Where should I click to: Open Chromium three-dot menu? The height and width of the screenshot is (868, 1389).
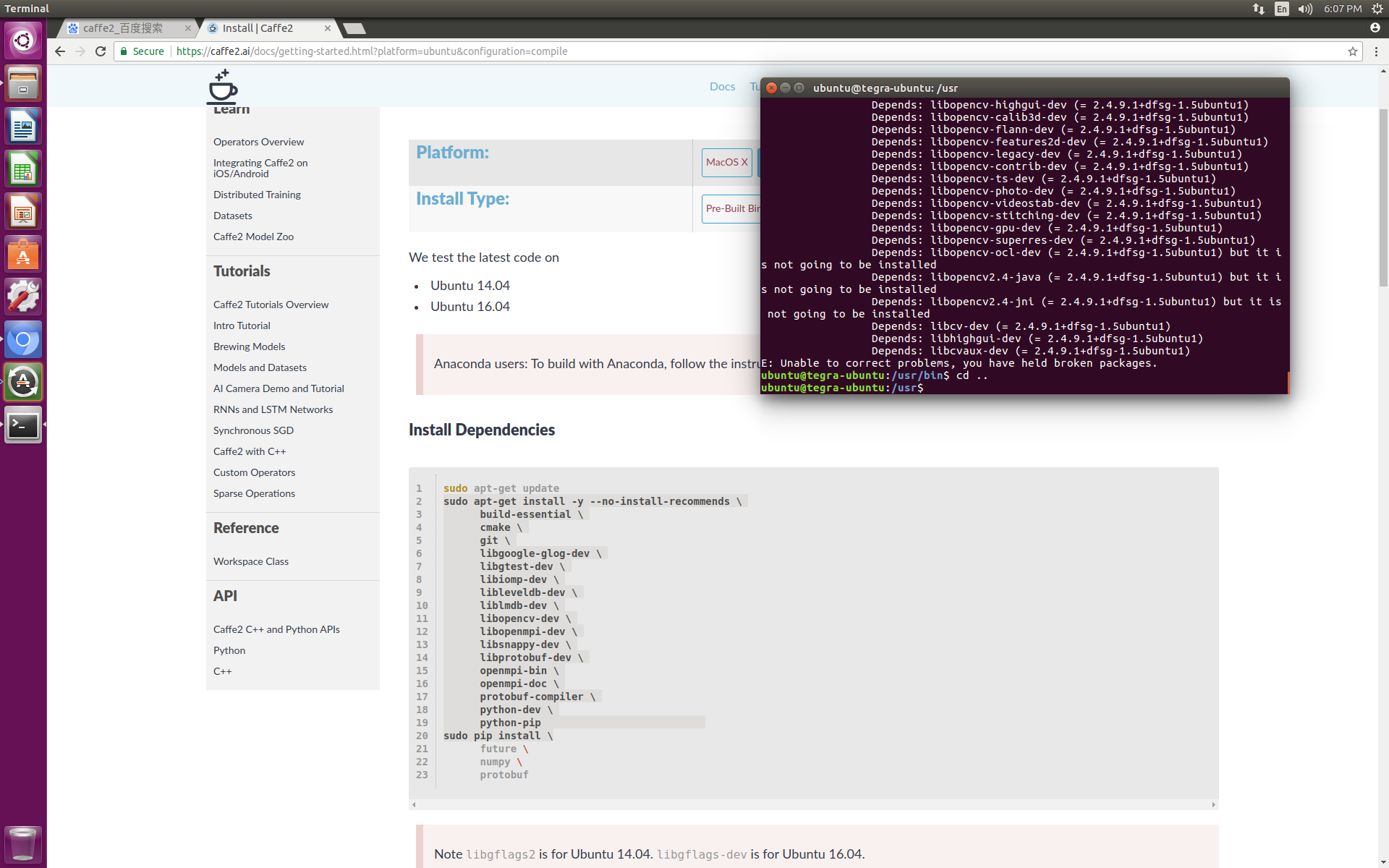[1376, 51]
